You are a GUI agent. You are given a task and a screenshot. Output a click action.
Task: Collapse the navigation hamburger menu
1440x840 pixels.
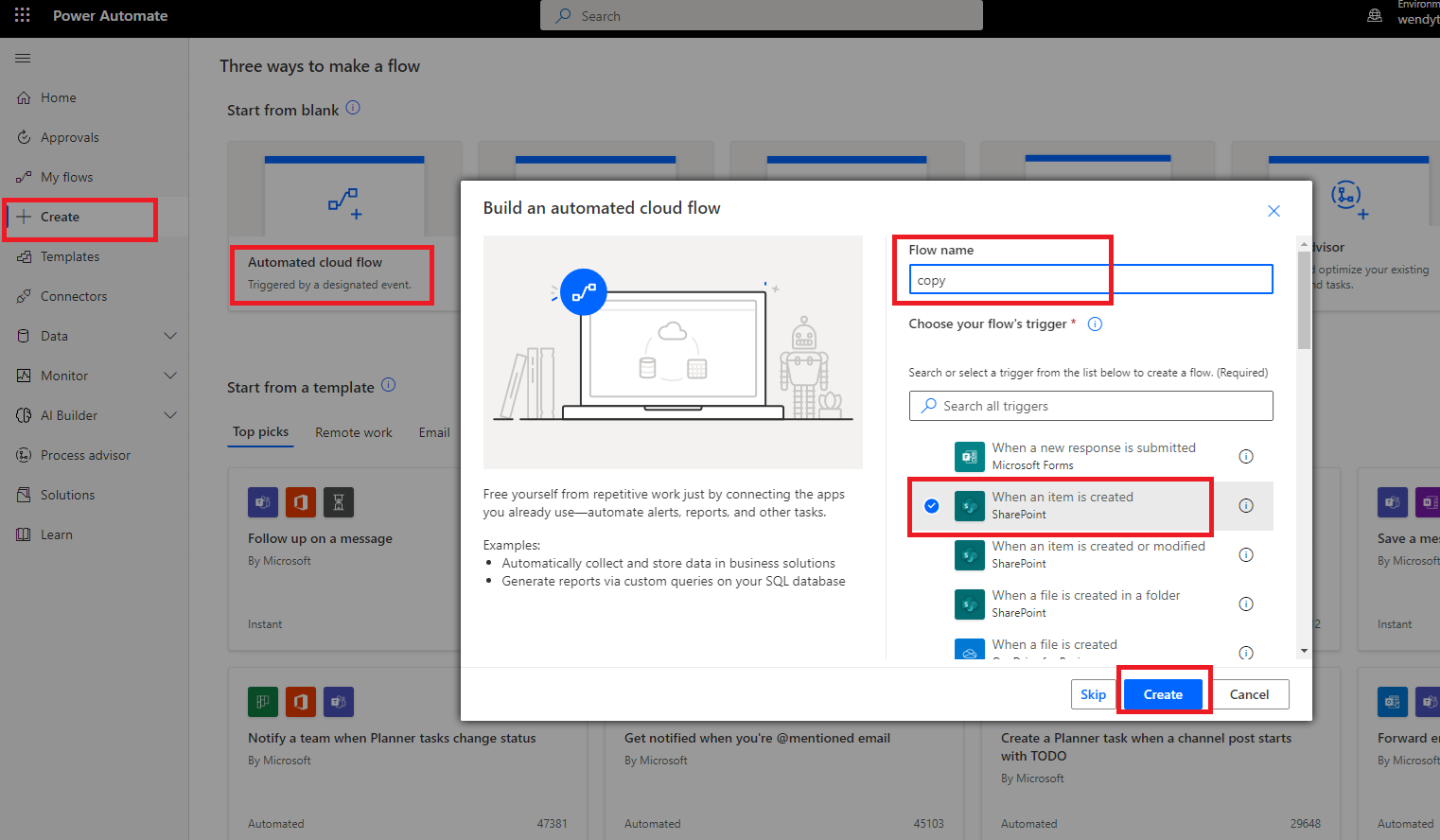[x=23, y=58]
